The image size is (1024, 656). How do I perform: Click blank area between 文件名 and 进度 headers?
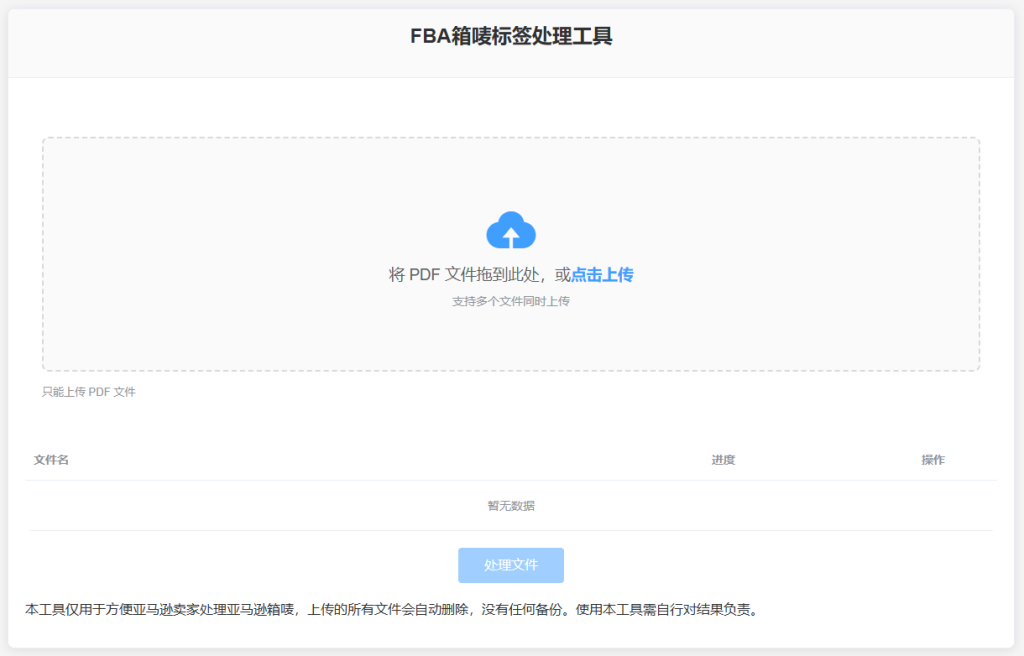[380, 460]
